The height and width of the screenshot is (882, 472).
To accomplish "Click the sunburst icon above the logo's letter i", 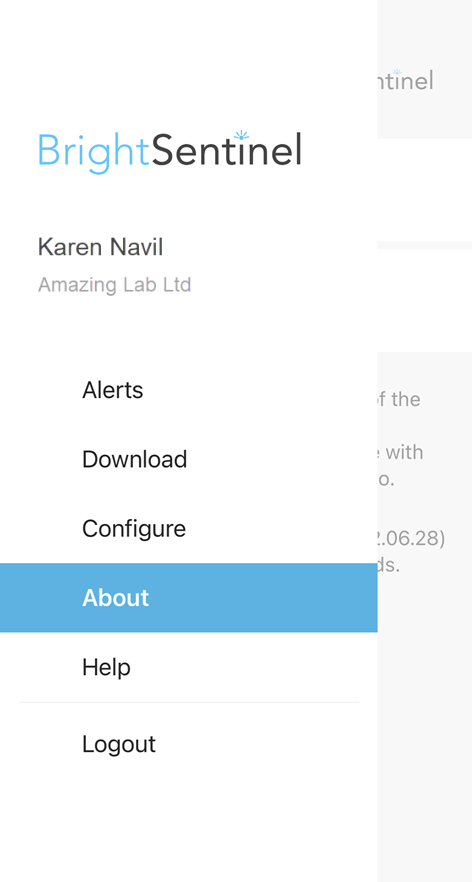I will point(241,135).
